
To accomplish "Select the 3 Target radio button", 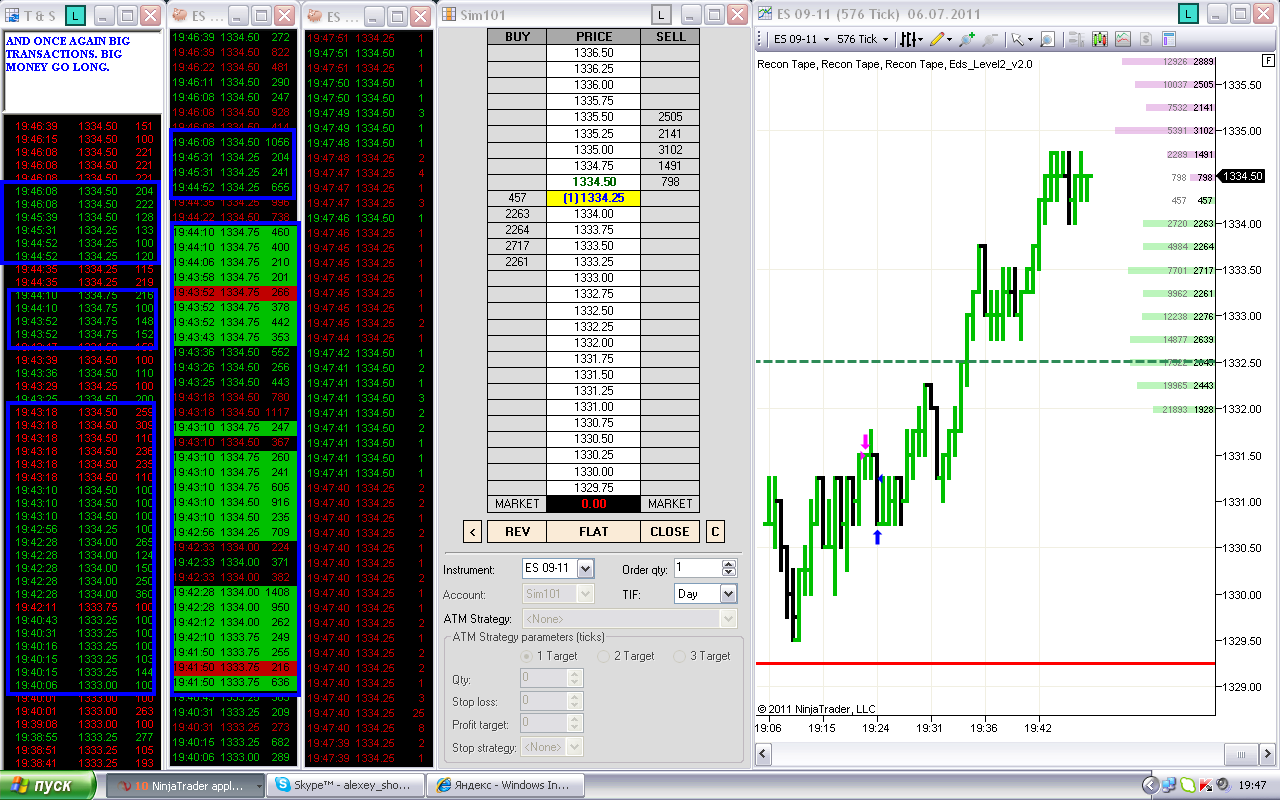I will (681, 656).
